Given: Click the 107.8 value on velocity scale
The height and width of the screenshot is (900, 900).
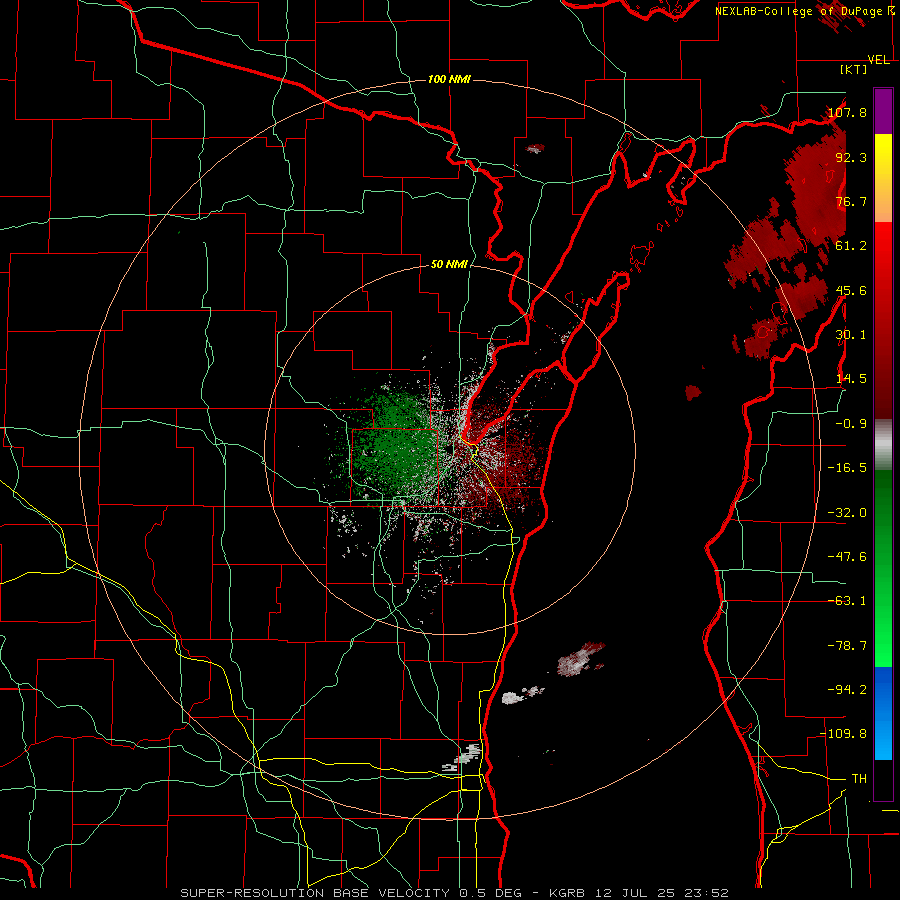Looking at the screenshot, I should coord(847,112).
